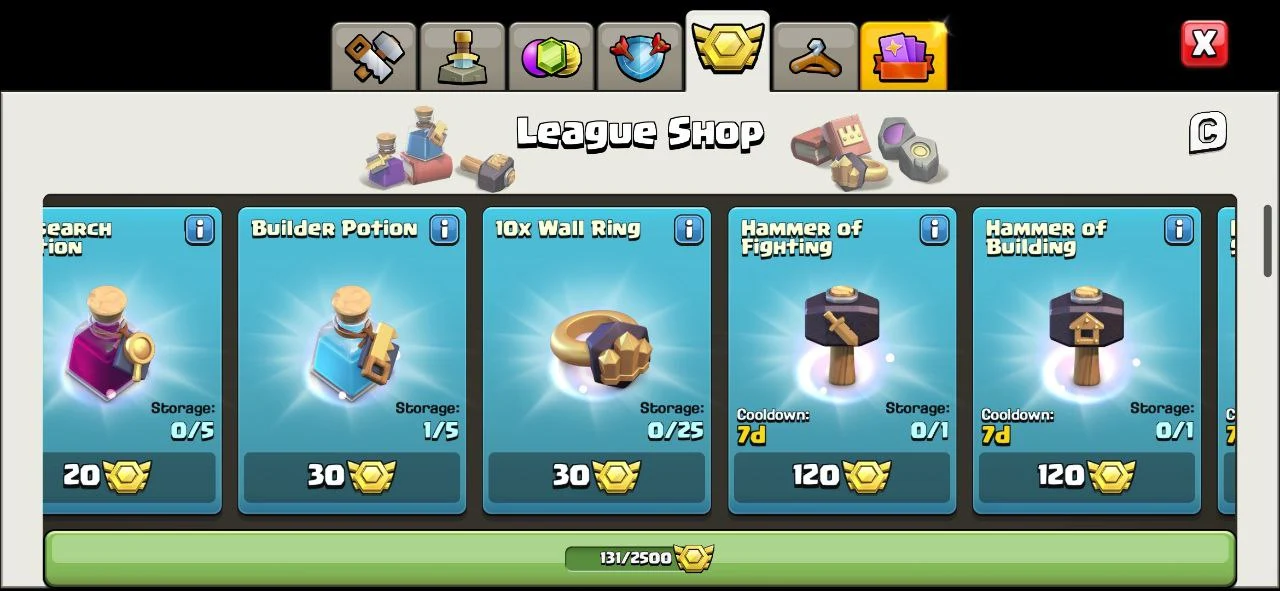Click the C icon beside League Shop
The image size is (1280, 591).
pyautogui.click(x=1207, y=132)
